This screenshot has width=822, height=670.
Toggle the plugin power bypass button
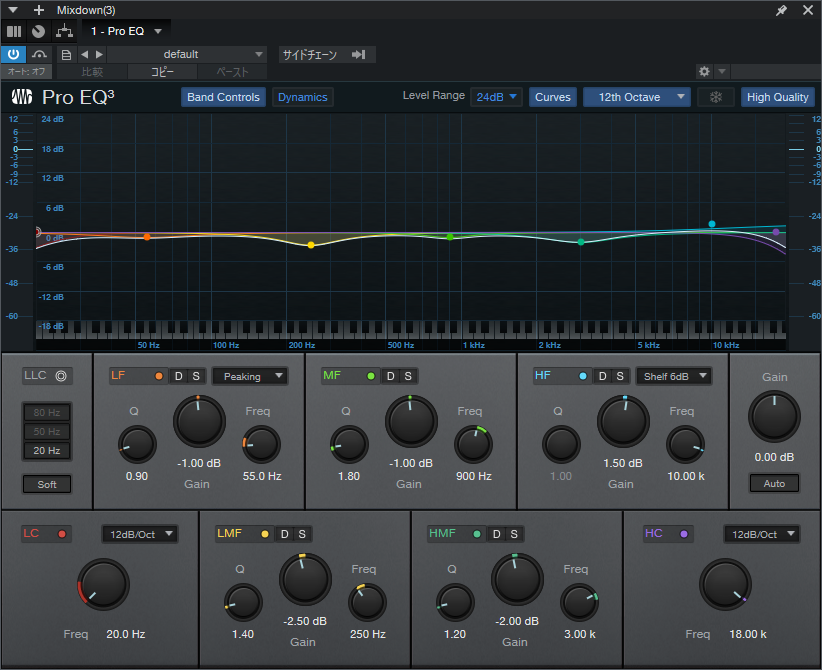(13, 54)
